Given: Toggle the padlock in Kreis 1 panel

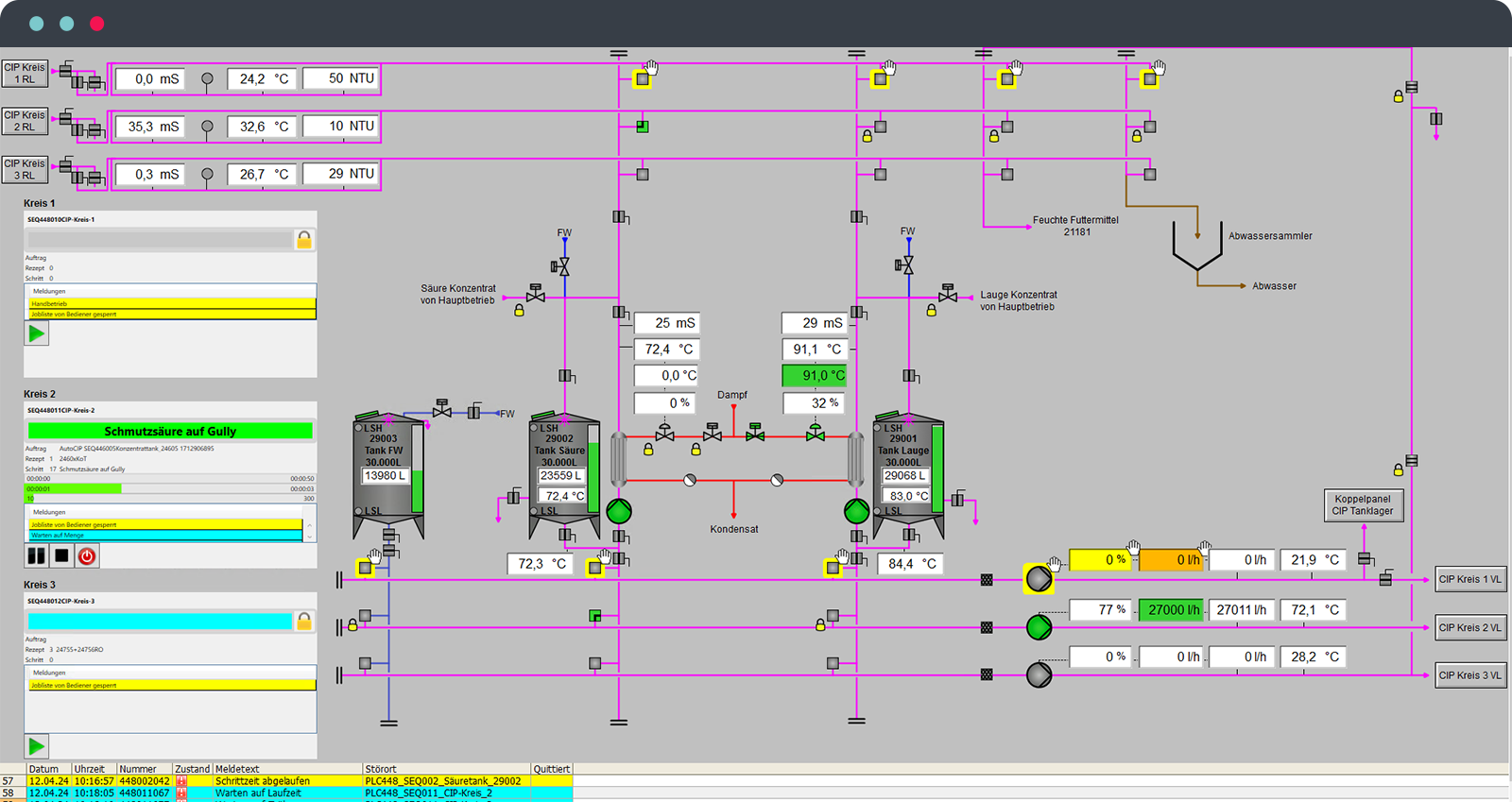Looking at the screenshot, I should click(x=304, y=240).
